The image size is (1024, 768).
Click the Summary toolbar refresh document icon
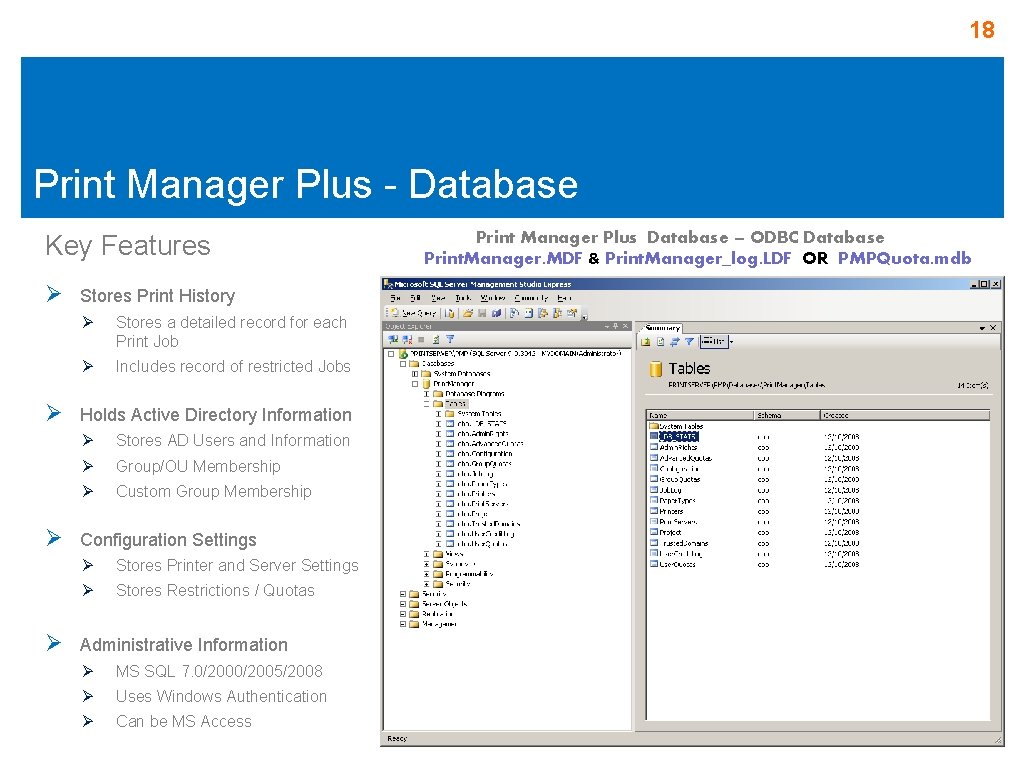[x=660, y=342]
